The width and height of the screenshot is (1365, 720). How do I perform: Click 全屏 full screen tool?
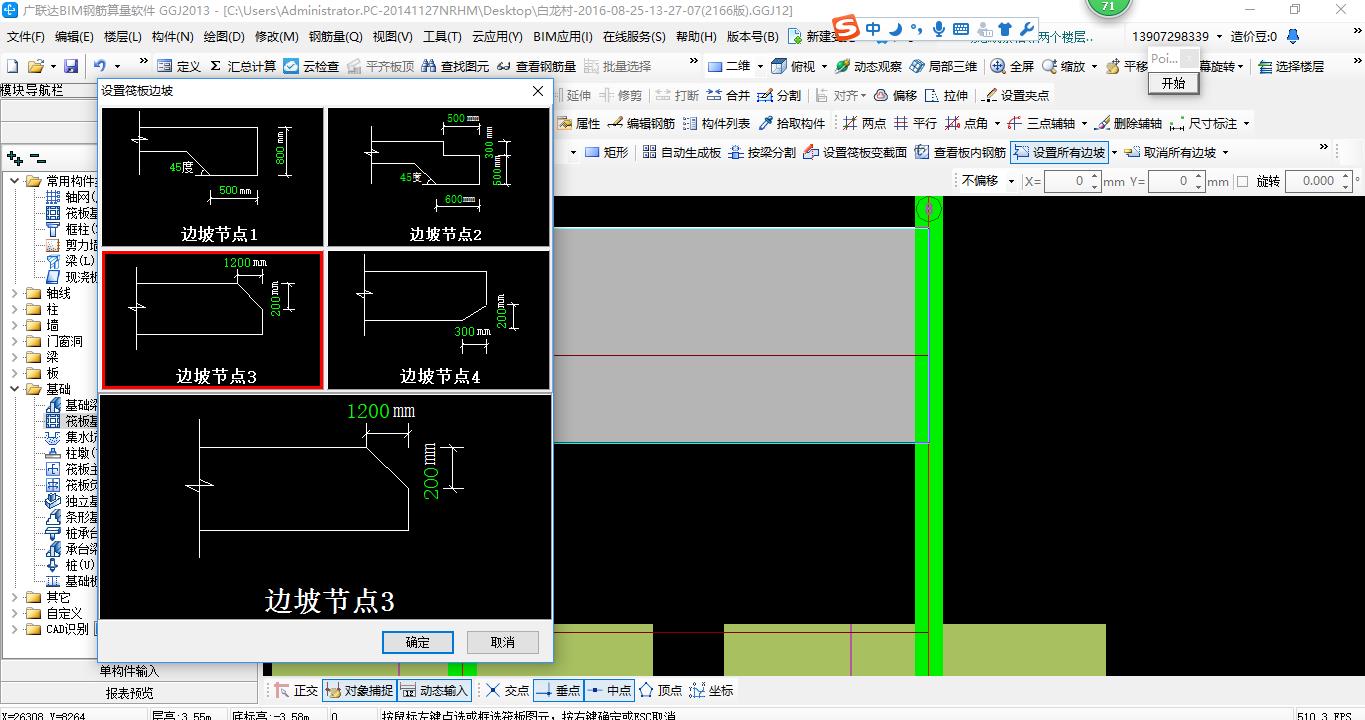click(x=1012, y=66)
